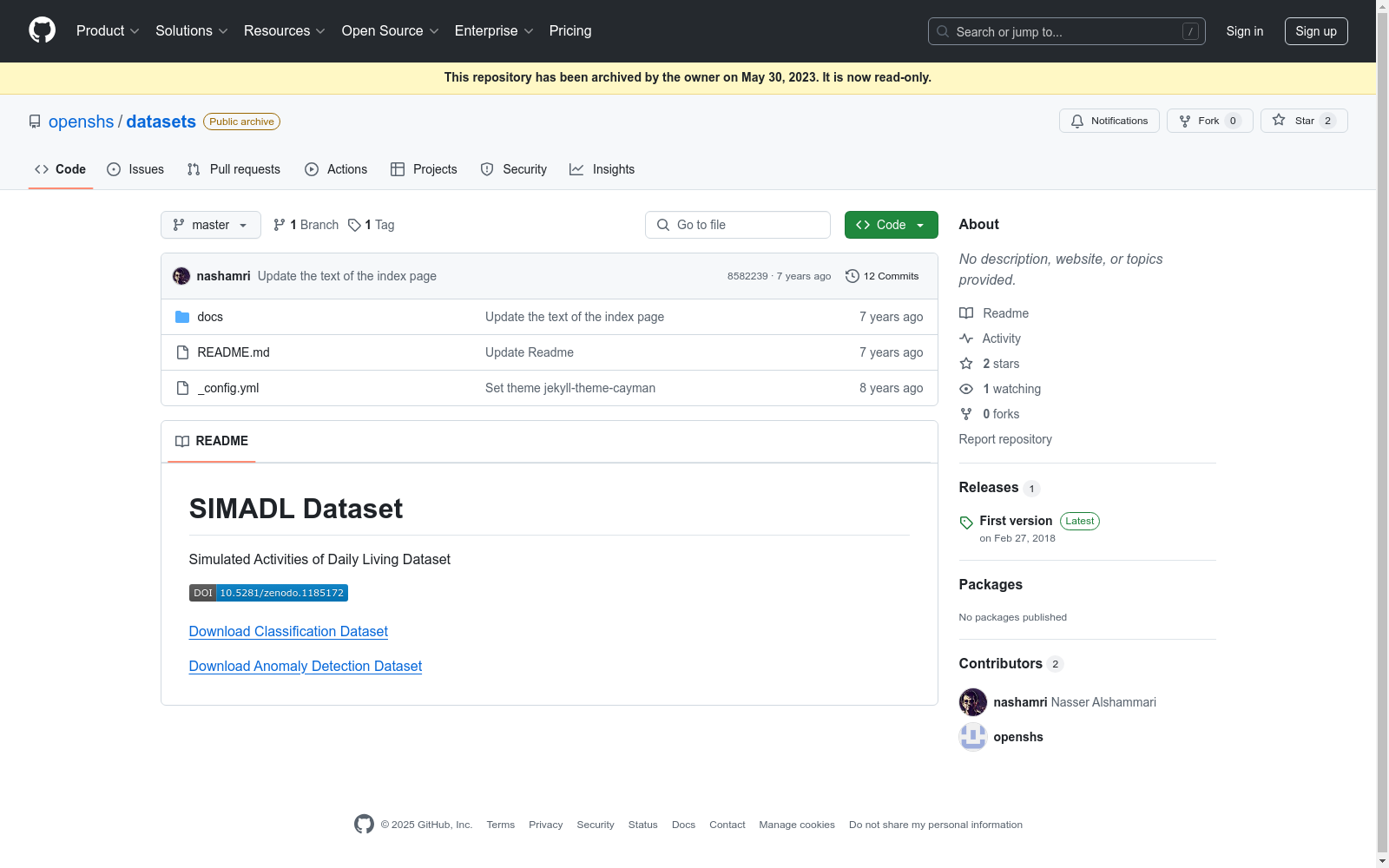The image size is (1389, 868).
Task: View the 1 Branch list
Action: coord(306,225)
